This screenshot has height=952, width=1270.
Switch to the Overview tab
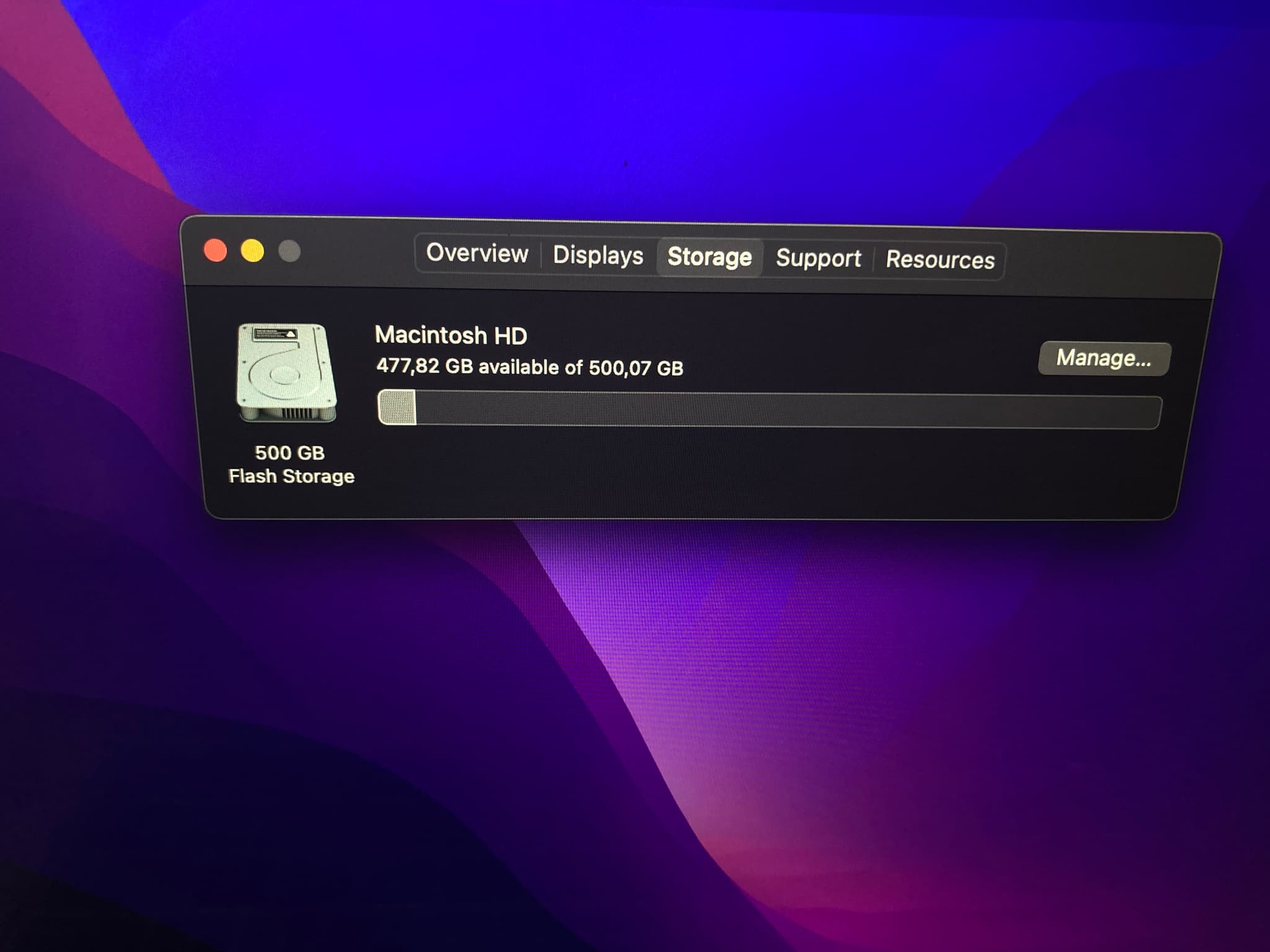[477, 253]
